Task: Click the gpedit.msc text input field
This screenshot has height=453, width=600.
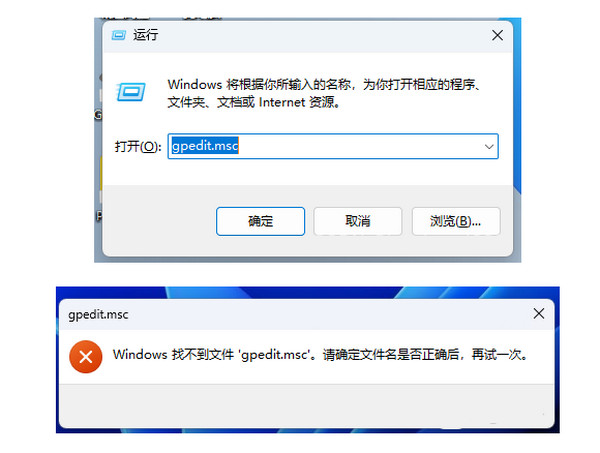Action: click(333, 146)
